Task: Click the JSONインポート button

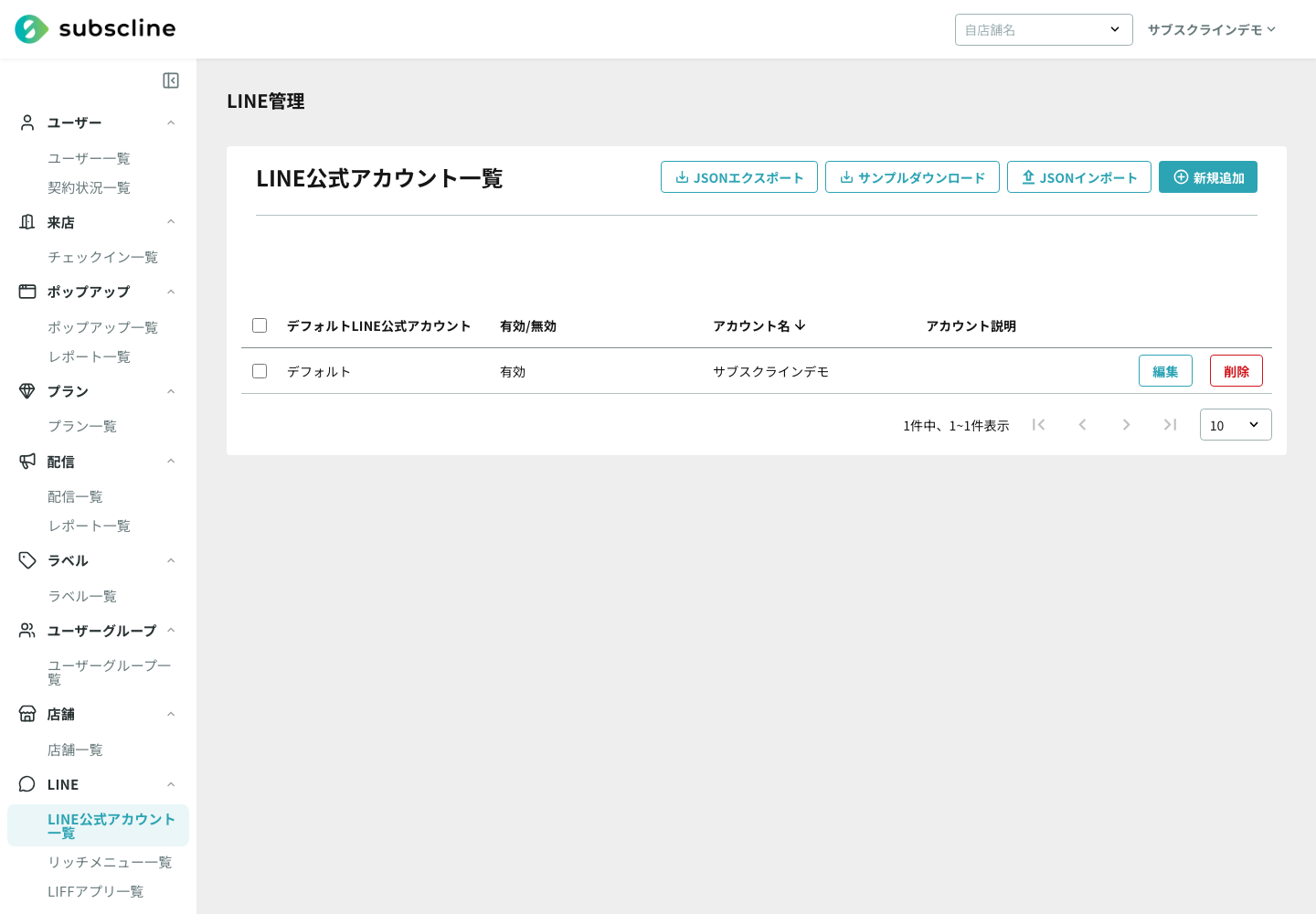Action: tap(1079, 177)
